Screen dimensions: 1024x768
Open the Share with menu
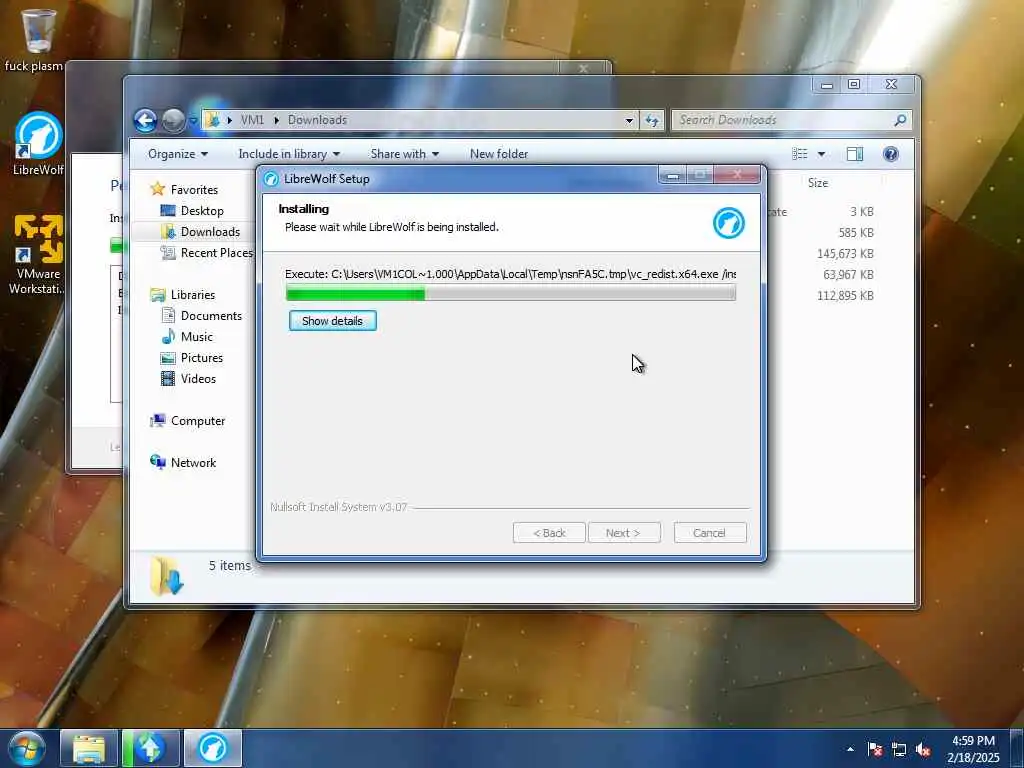pyautogui.click(x=404, y=154)
